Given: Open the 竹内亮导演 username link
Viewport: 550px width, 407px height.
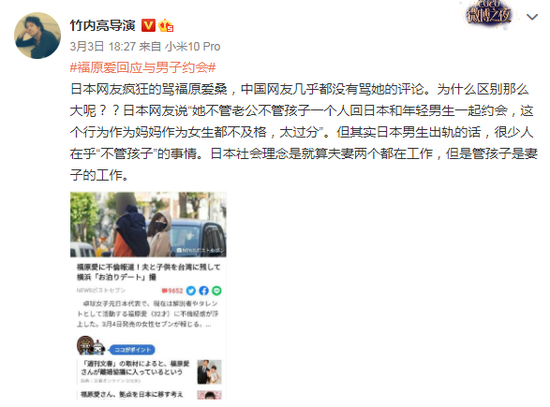Looking at the screenshot, I should 102,25.
